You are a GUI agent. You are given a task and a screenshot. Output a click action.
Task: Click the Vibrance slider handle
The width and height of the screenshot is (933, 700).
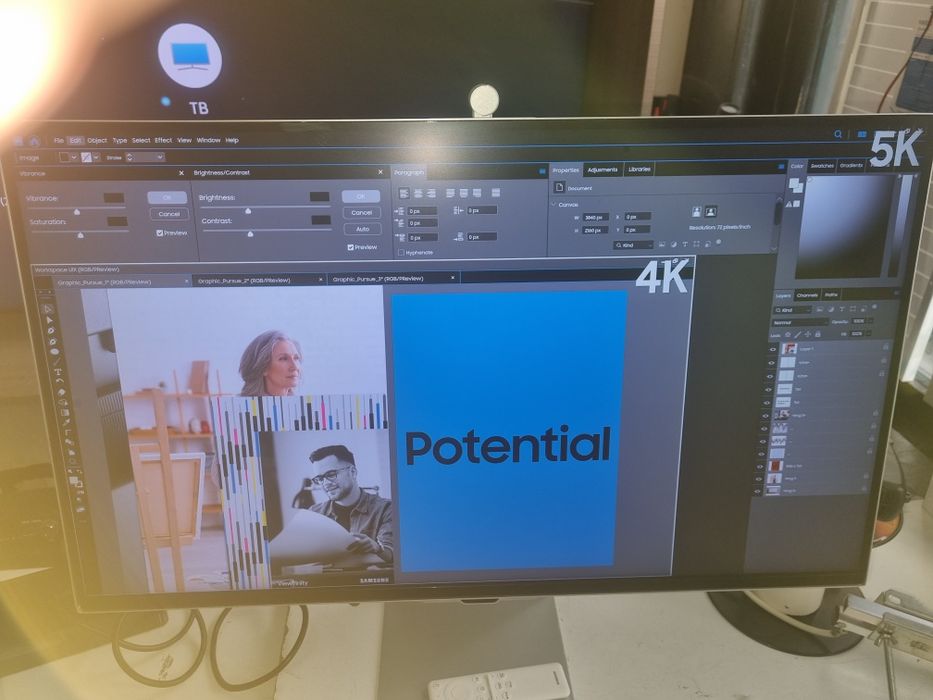77,211
